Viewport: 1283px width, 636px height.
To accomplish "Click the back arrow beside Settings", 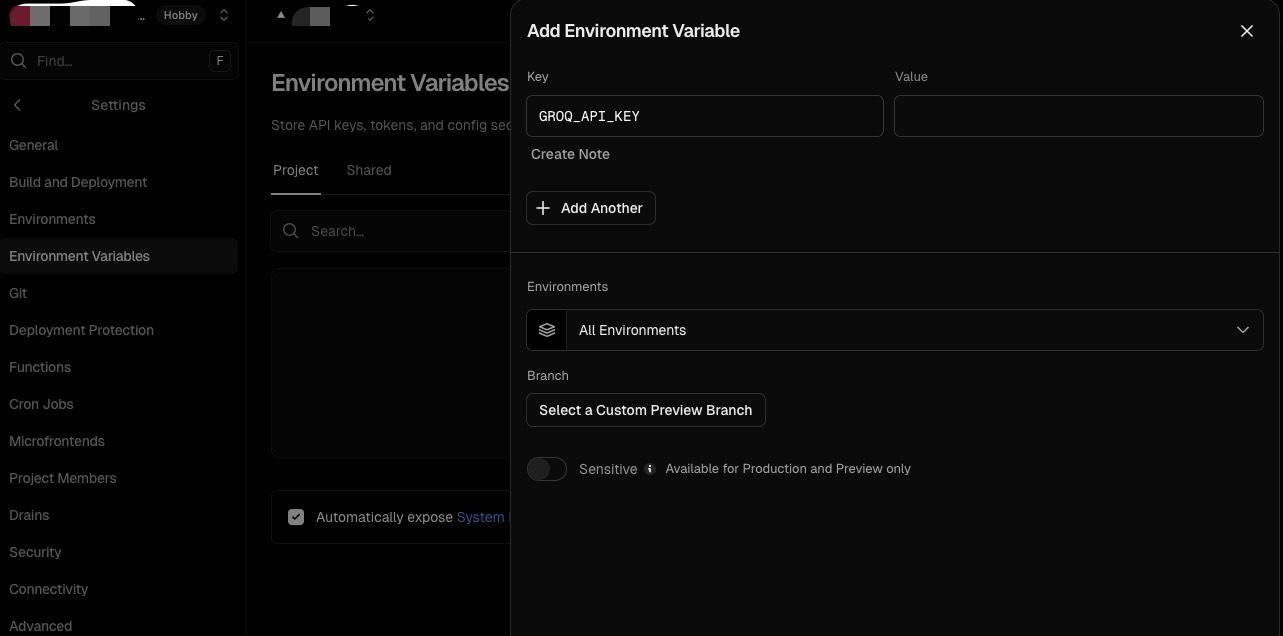I will [x=17, y=105].
